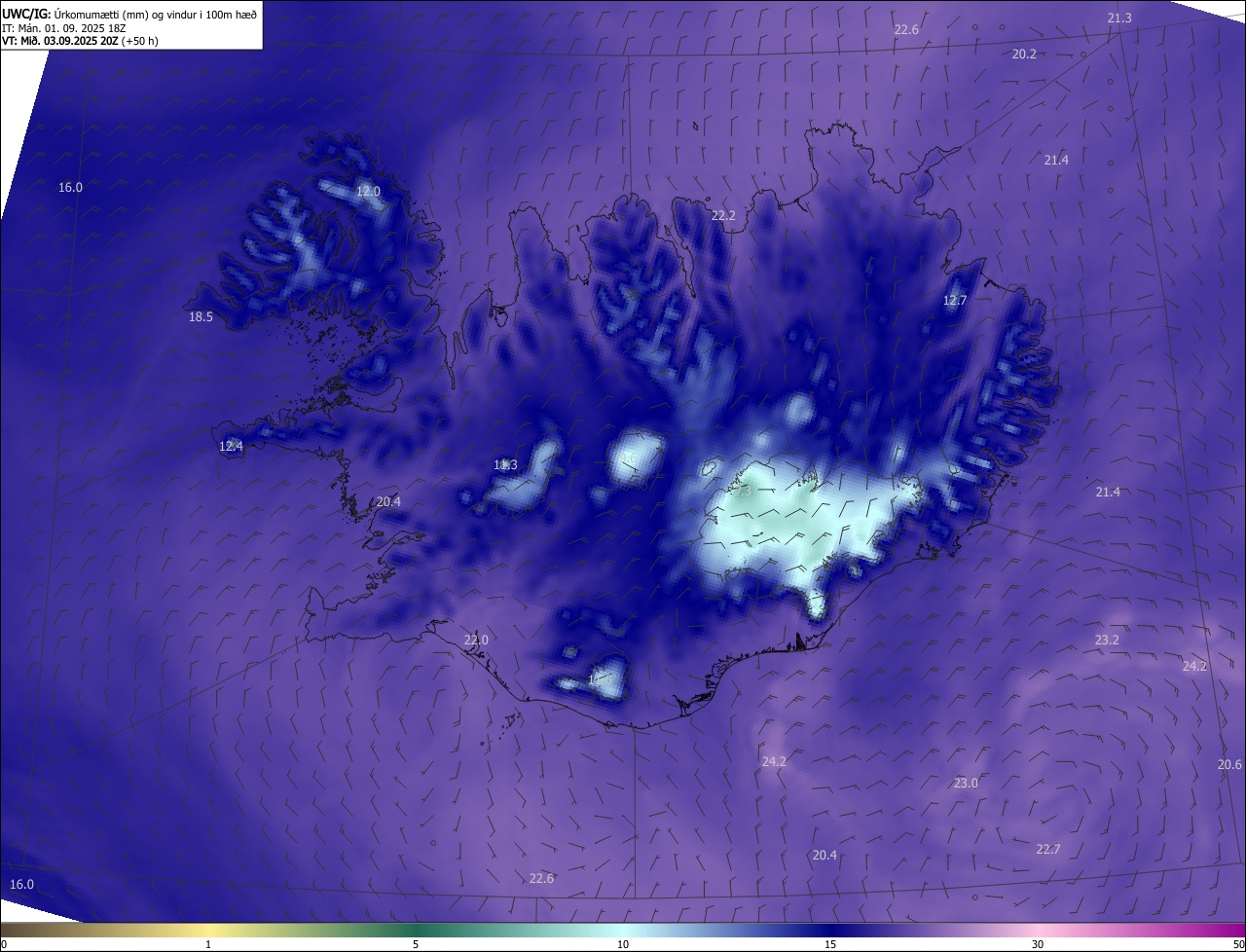
Task: Click the 30 tick label on the color scale
Action: tap(1038, 944)
